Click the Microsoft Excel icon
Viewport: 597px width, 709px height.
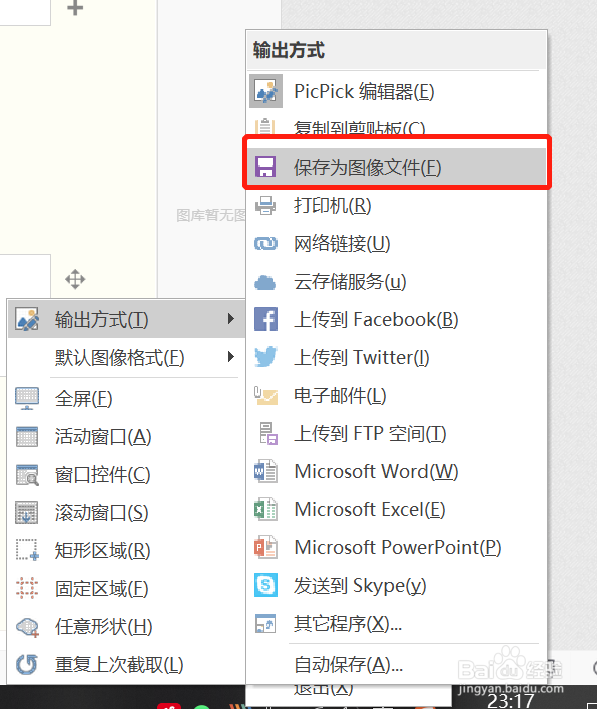click(x=265, y=509)
